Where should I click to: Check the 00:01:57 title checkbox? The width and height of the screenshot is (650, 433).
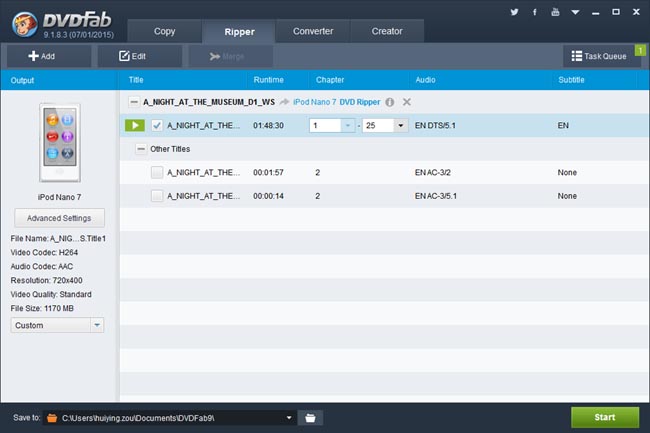157,172
